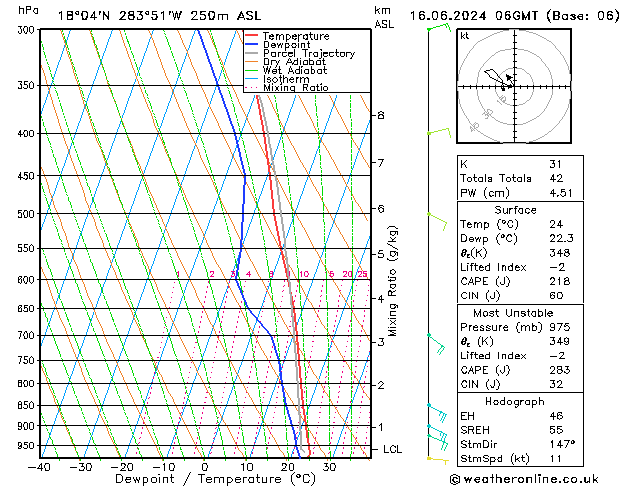Screen dimensions: 629x486
Task: Click the magenta mixing ratio label 2
Action: [x=212, y=274]
